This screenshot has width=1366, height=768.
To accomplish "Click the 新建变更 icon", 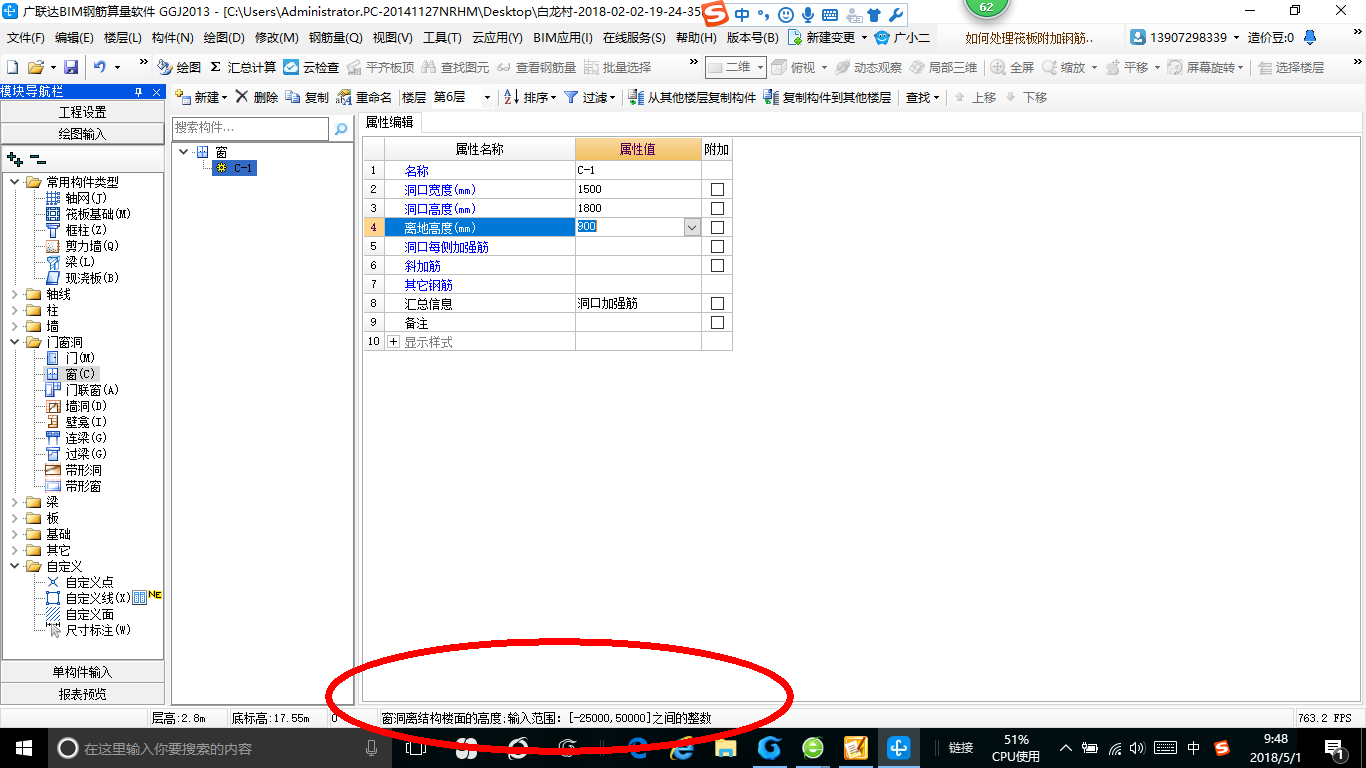I will tap(795, 37).
